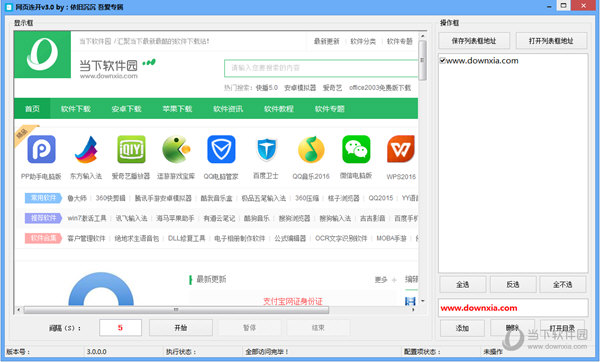Open the 软件资讯 nav tab

click(x=228, y=109)
